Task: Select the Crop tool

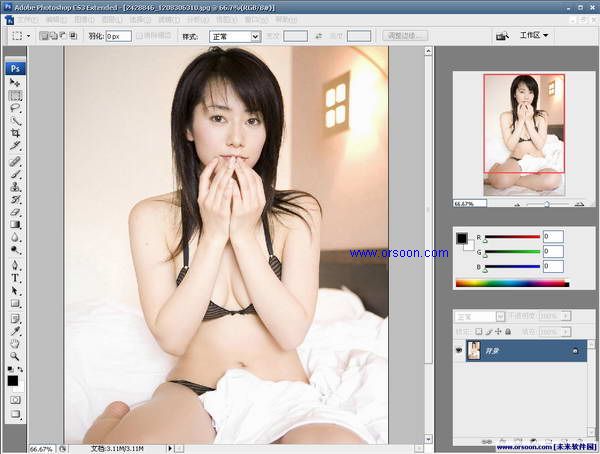Action: (15, 133)
